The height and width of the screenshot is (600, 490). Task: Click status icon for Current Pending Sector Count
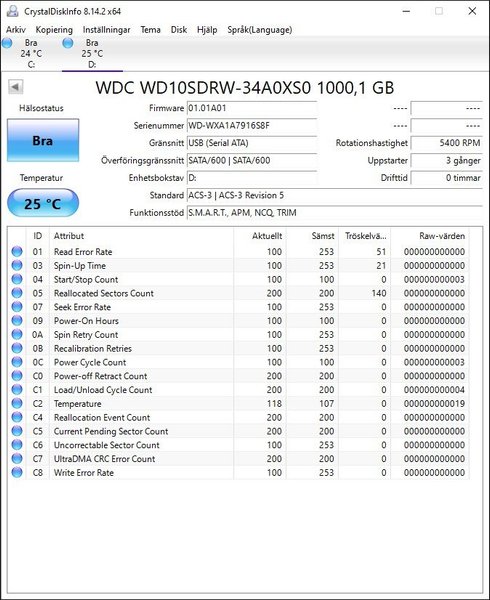pos(17,430)
